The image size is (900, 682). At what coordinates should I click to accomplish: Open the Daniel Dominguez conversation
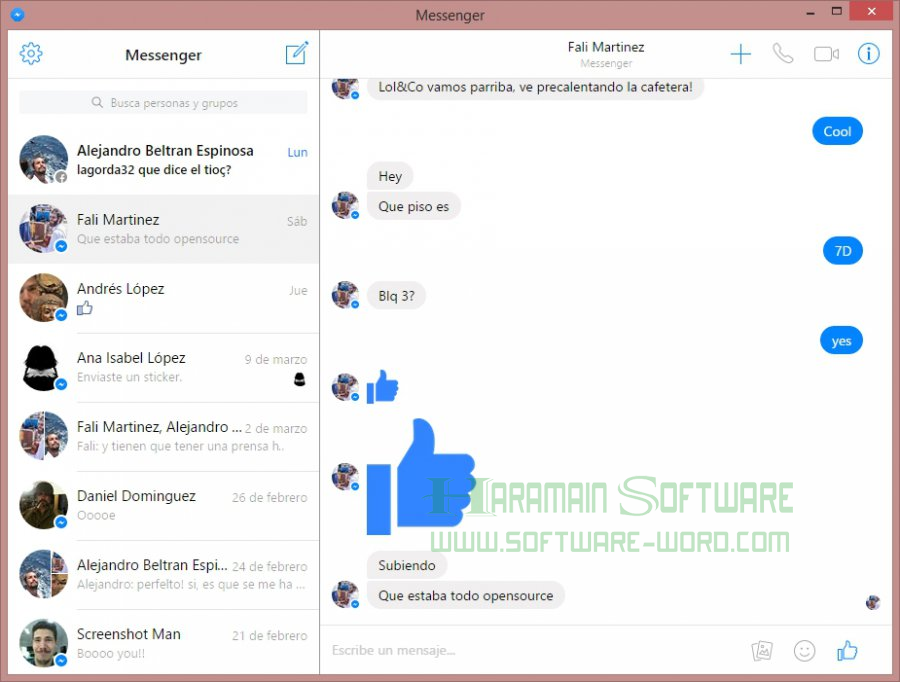(x=164, y=505)
